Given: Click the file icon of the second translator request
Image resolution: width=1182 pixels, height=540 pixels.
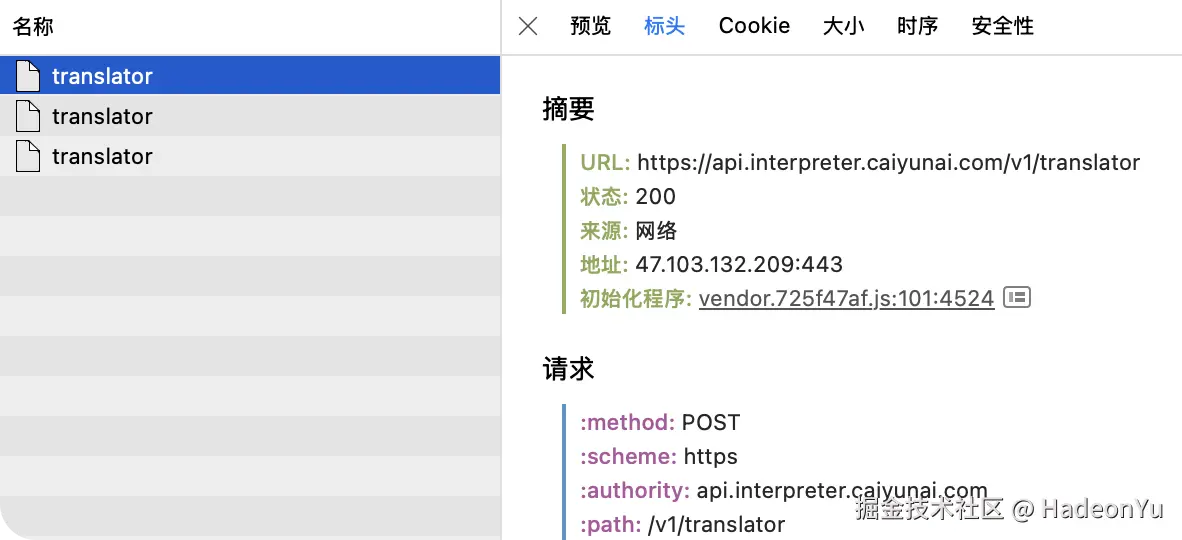Looking at the screenshot, I should [28, 116].
